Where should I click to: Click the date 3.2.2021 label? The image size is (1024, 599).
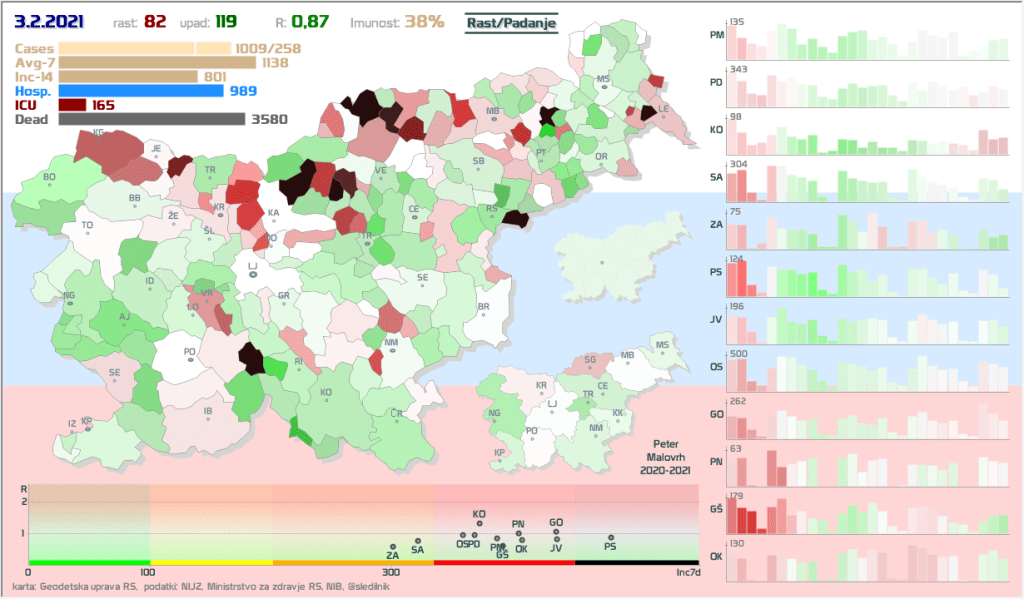point(49,21)
